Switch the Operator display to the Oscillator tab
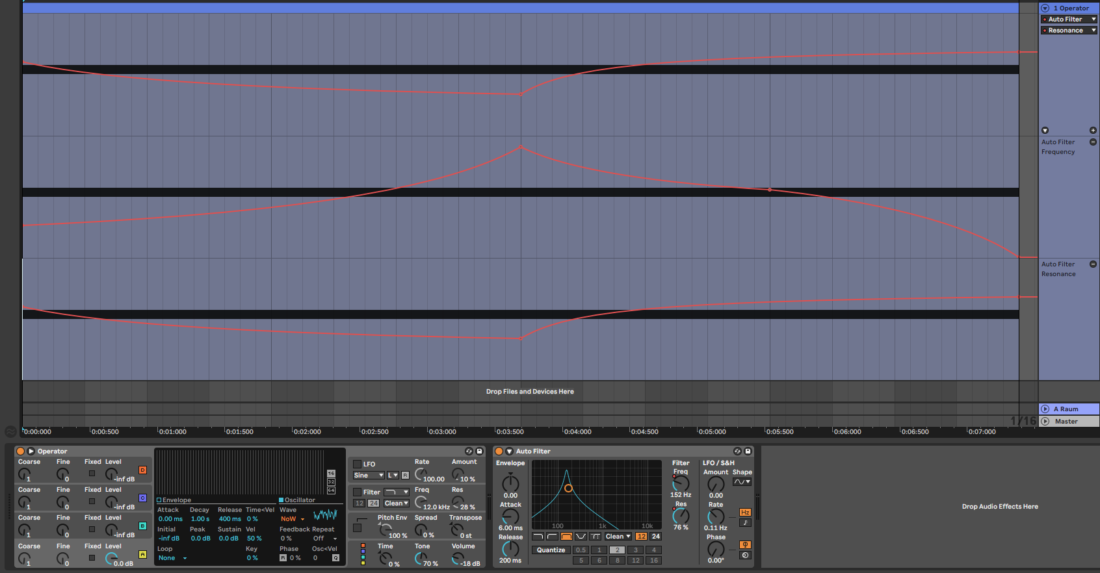1100x573 pixels. click(297, 500)
